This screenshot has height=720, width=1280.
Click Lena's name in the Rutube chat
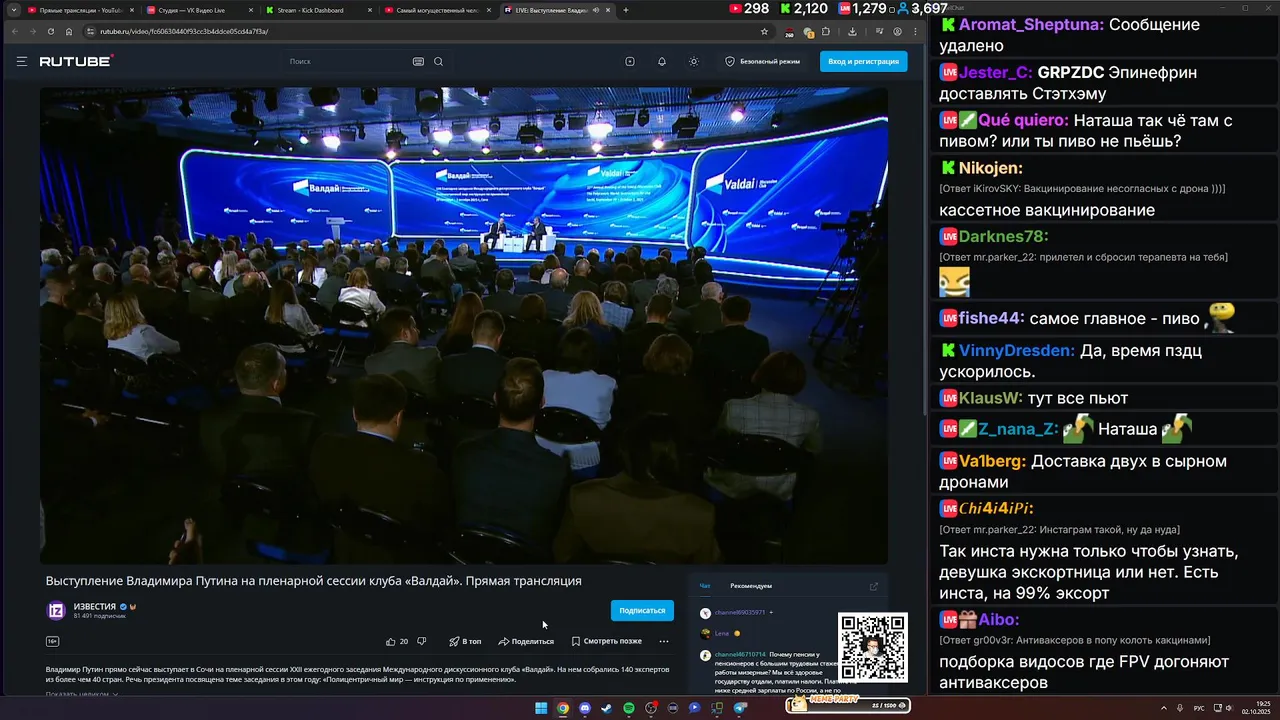click(x=722, y=633)
